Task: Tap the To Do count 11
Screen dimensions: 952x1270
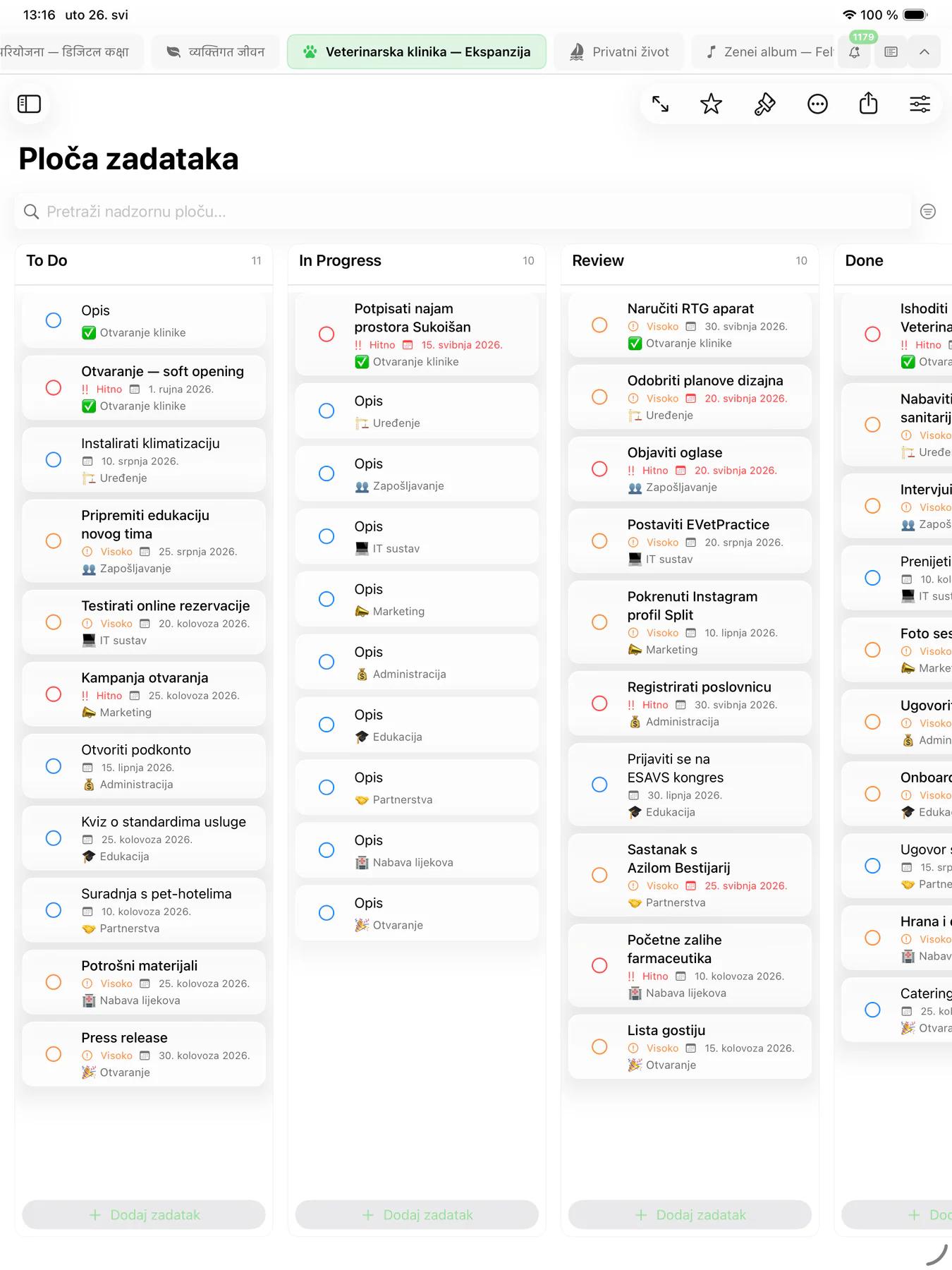Action: (x=256, y=261)
